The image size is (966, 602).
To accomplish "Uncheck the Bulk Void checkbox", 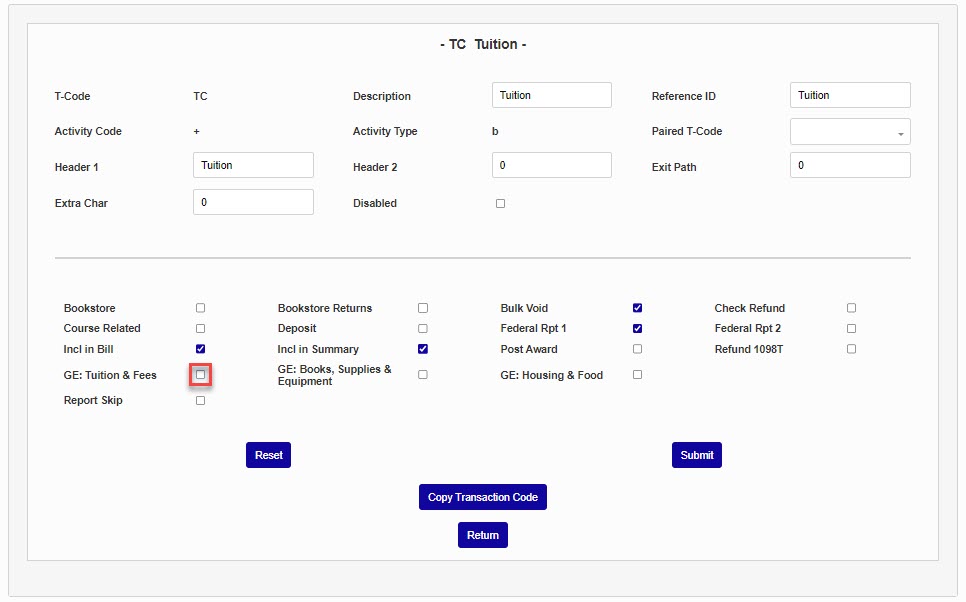I will [x=637, y=308].
